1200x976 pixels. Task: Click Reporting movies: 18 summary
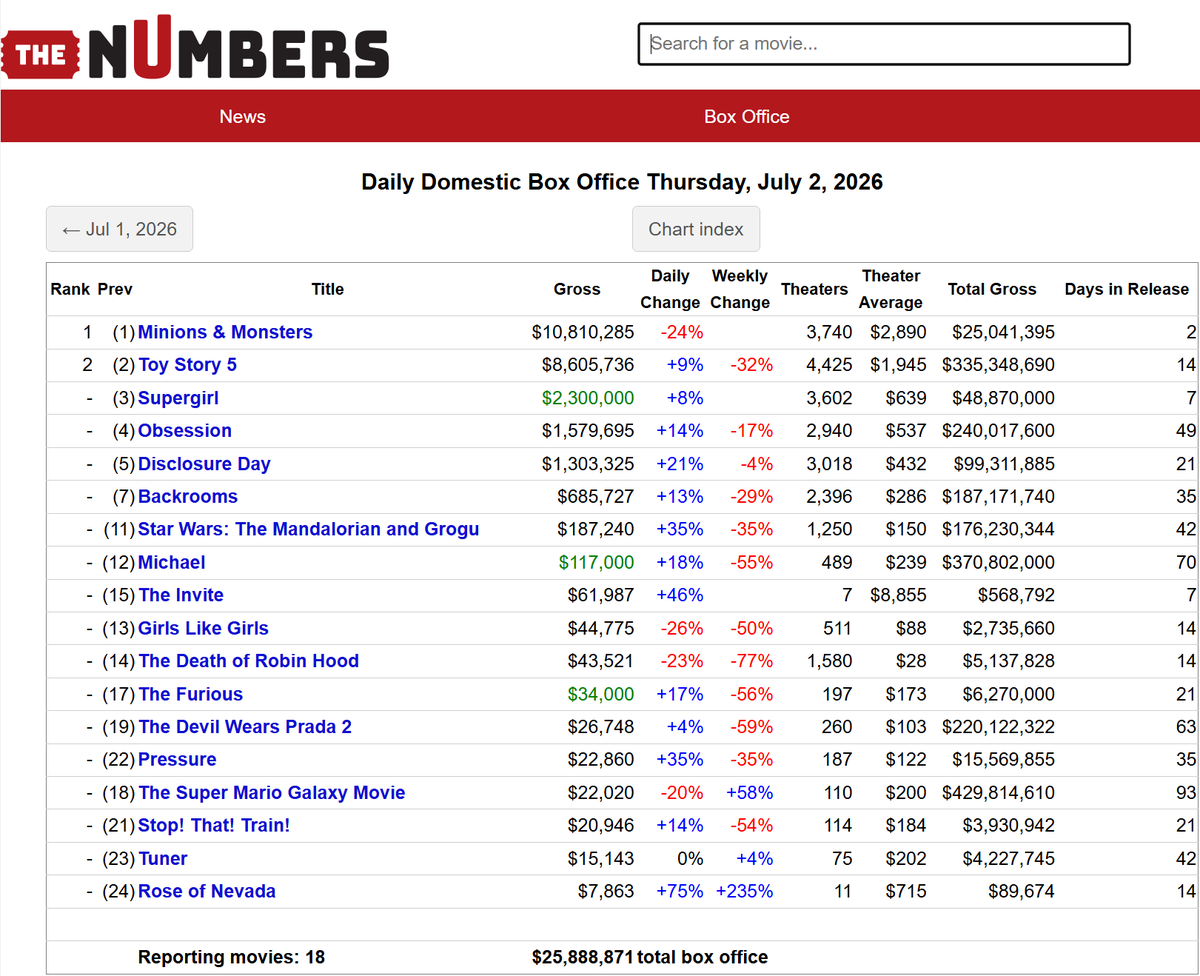pyautogui.click(x=231, y=957)
